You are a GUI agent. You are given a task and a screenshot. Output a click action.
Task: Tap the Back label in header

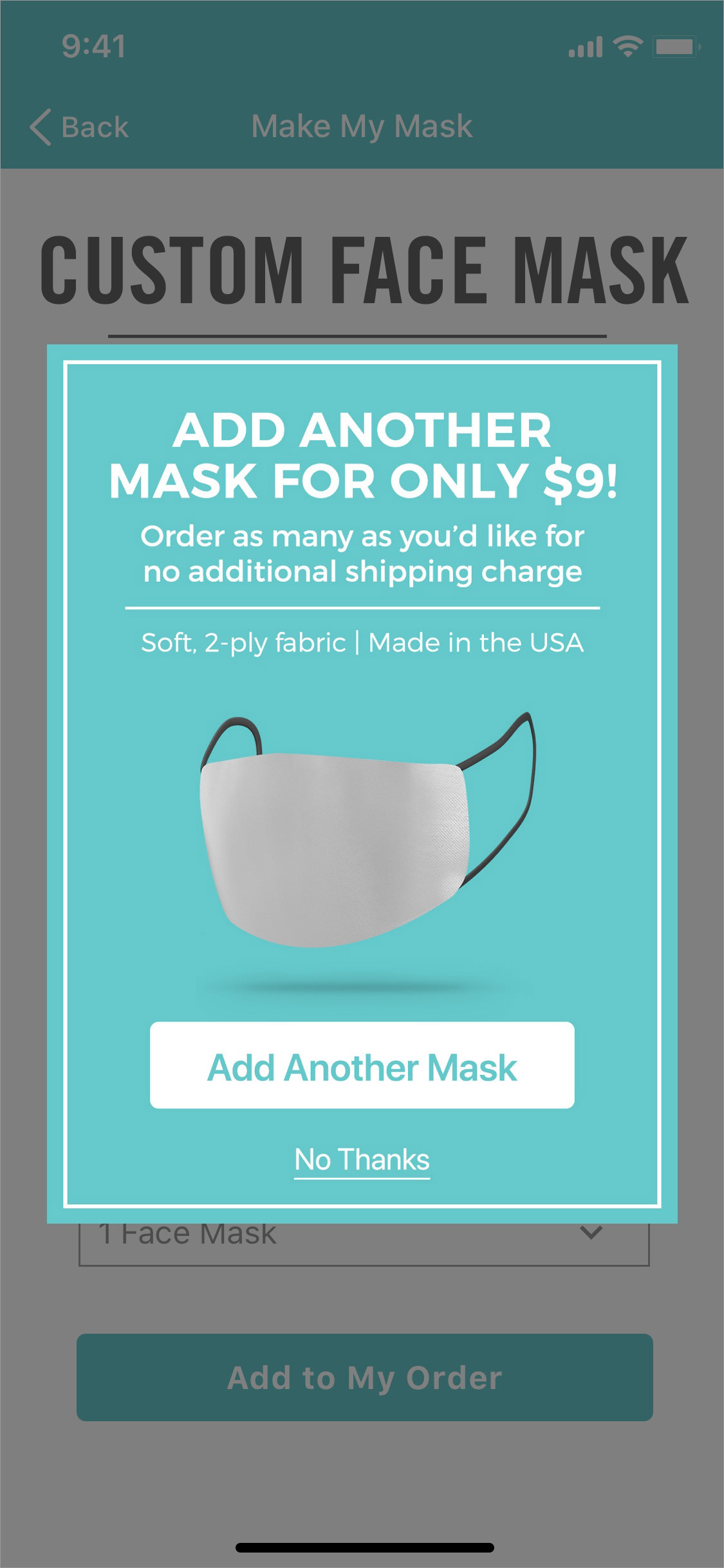pos(95,127)
